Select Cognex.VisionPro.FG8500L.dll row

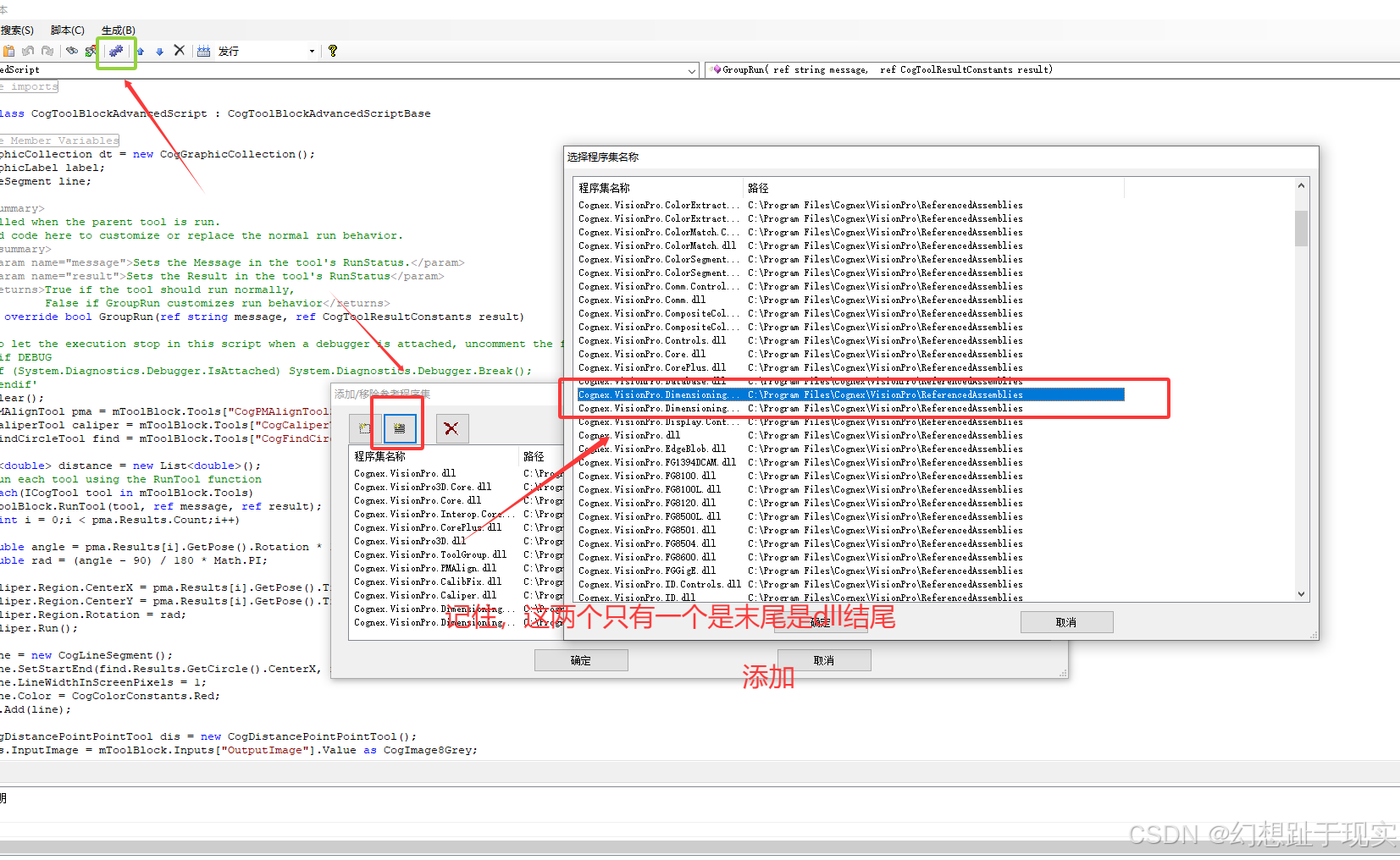click(x=850, y=516)
